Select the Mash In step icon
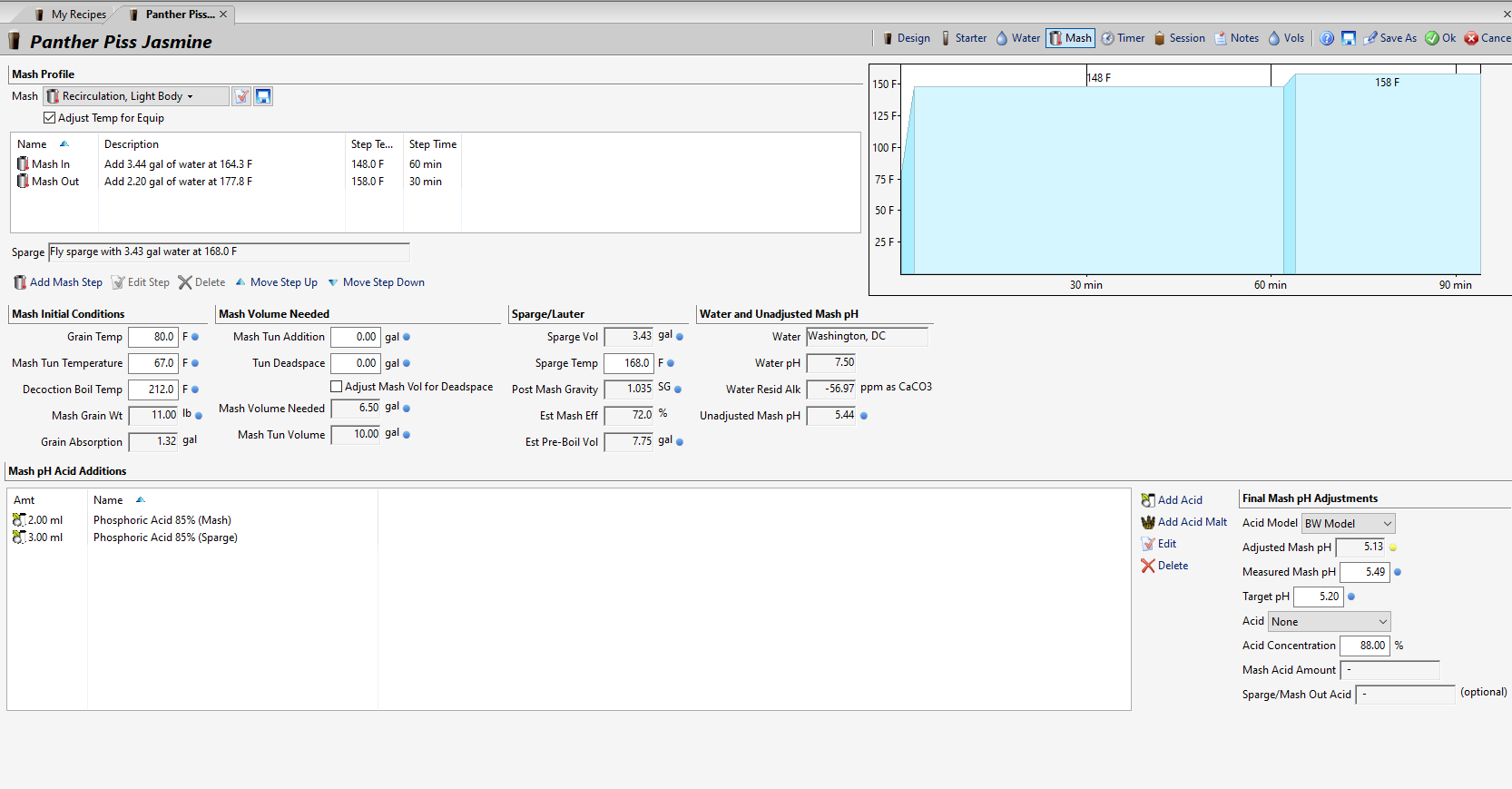Screen dimensions: 1512x789 pyautogui.click(x=23, y=164)
